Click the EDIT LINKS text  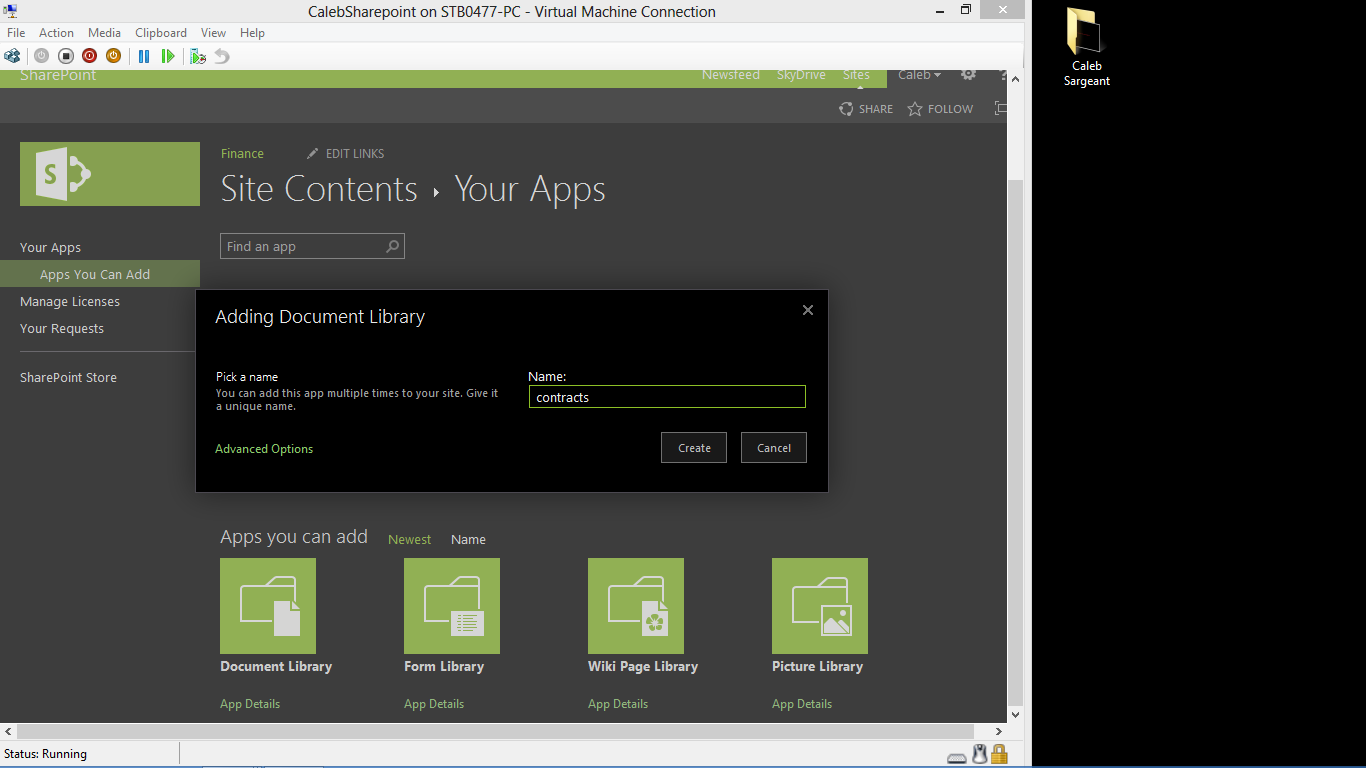point(355,153)
